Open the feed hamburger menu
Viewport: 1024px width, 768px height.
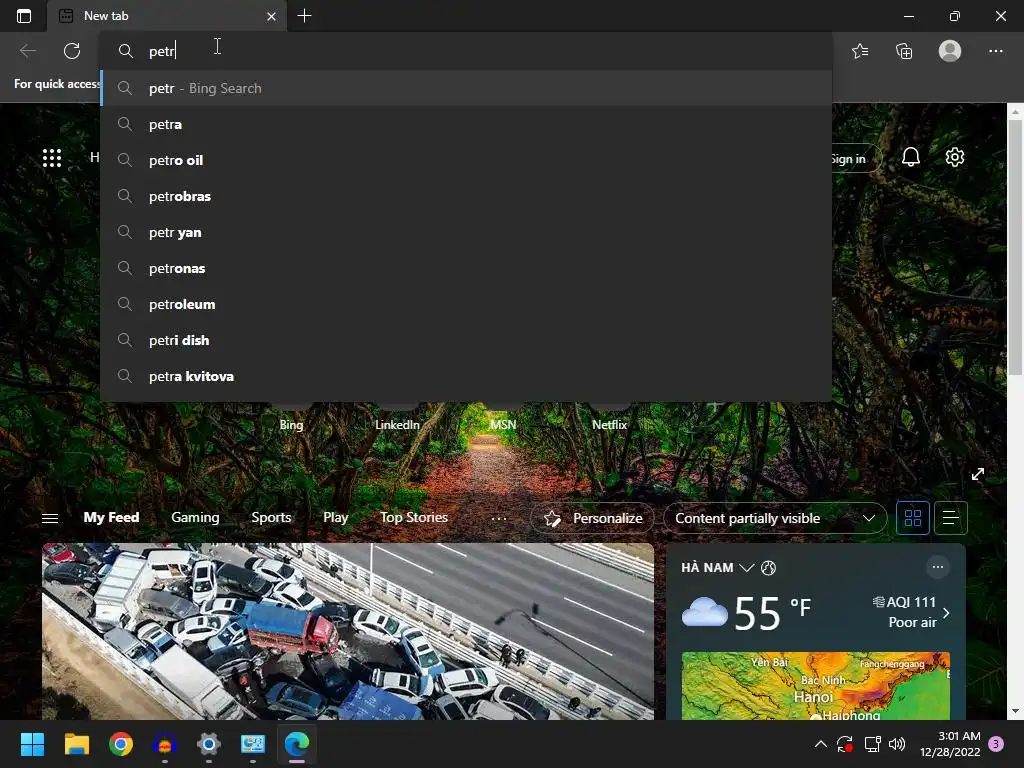[50, 518]
